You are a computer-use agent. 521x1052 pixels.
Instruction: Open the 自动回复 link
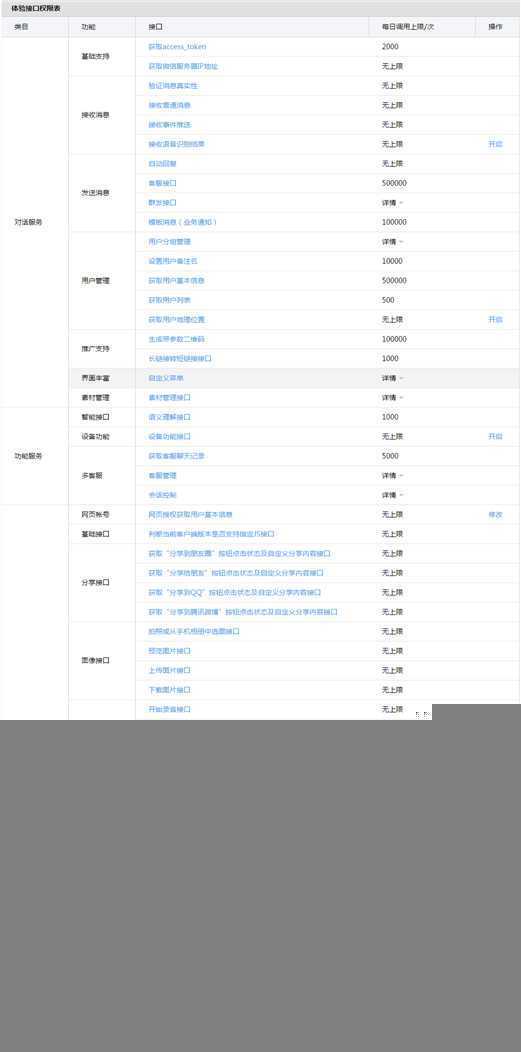tap(162, 164)
